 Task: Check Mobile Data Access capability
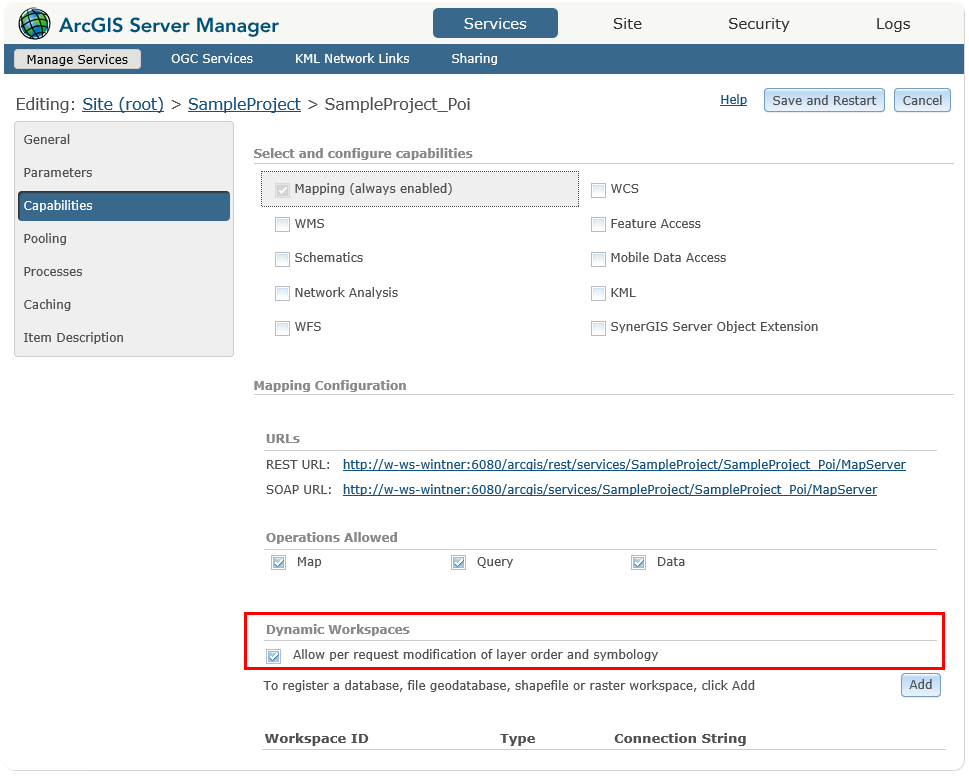pos(598,259)
